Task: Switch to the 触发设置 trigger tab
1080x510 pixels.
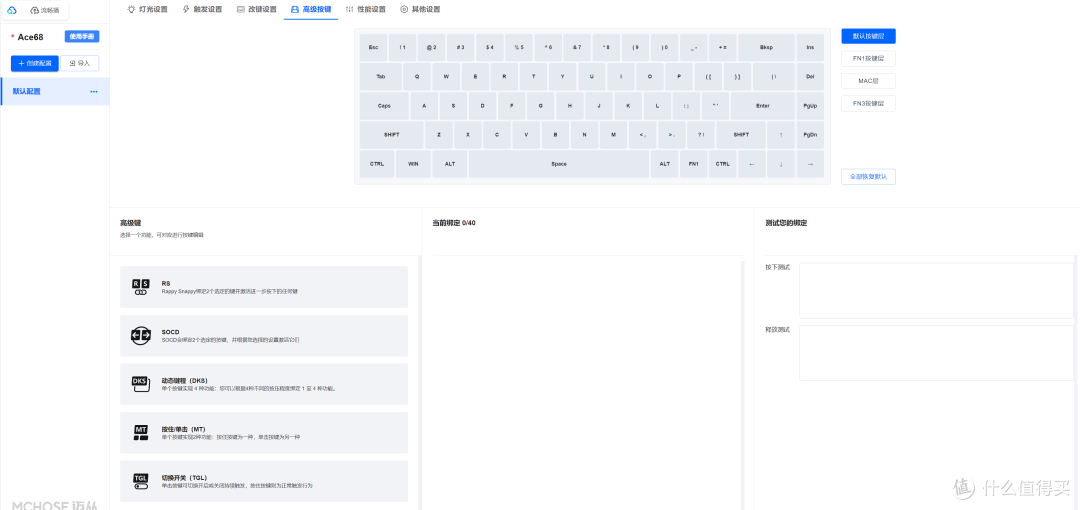Action: click(x=202, y=10)
